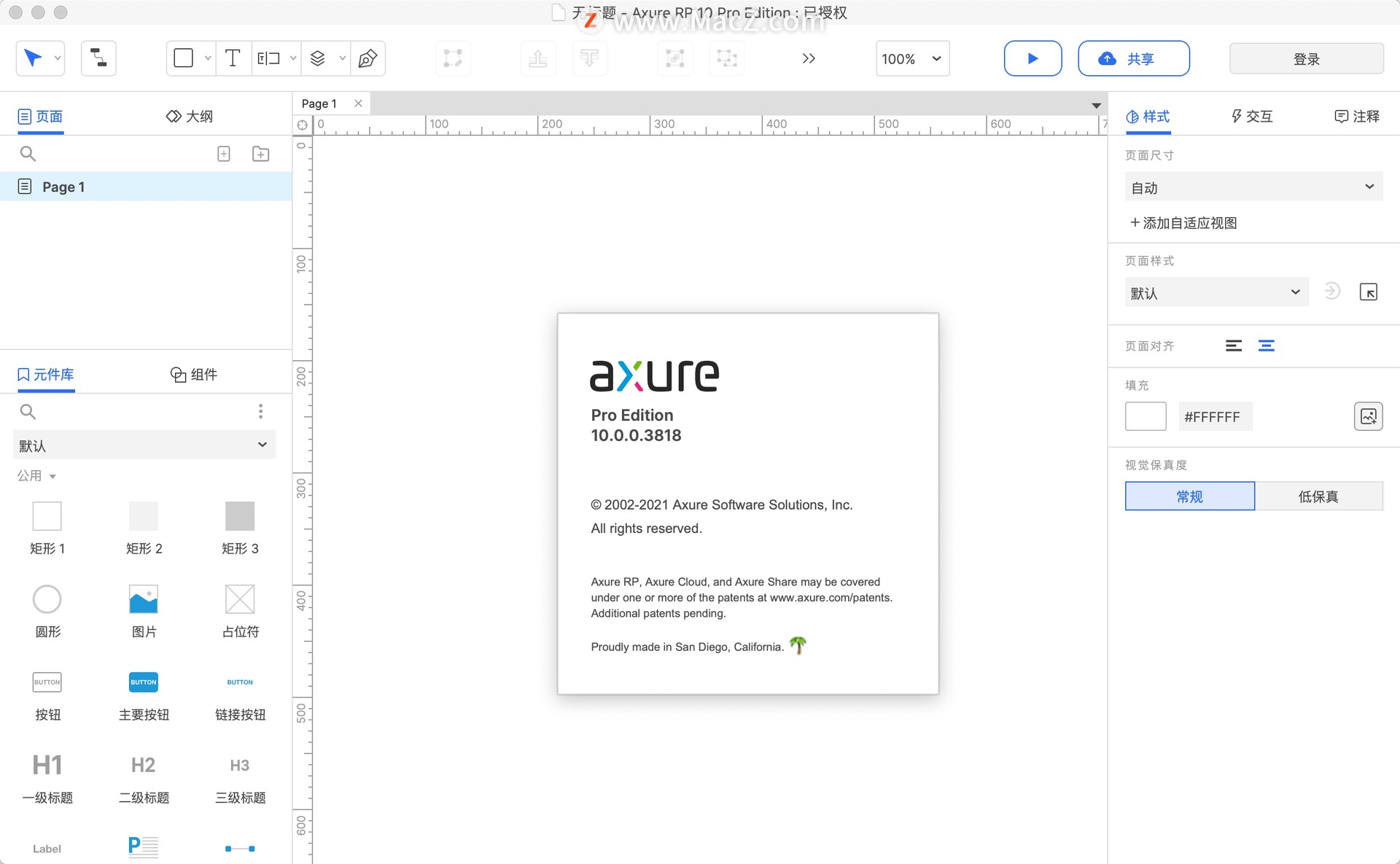Click 添加自适应视图 add adaptive view
The width and height of the screenshot is (1400, 864).
1183,222
